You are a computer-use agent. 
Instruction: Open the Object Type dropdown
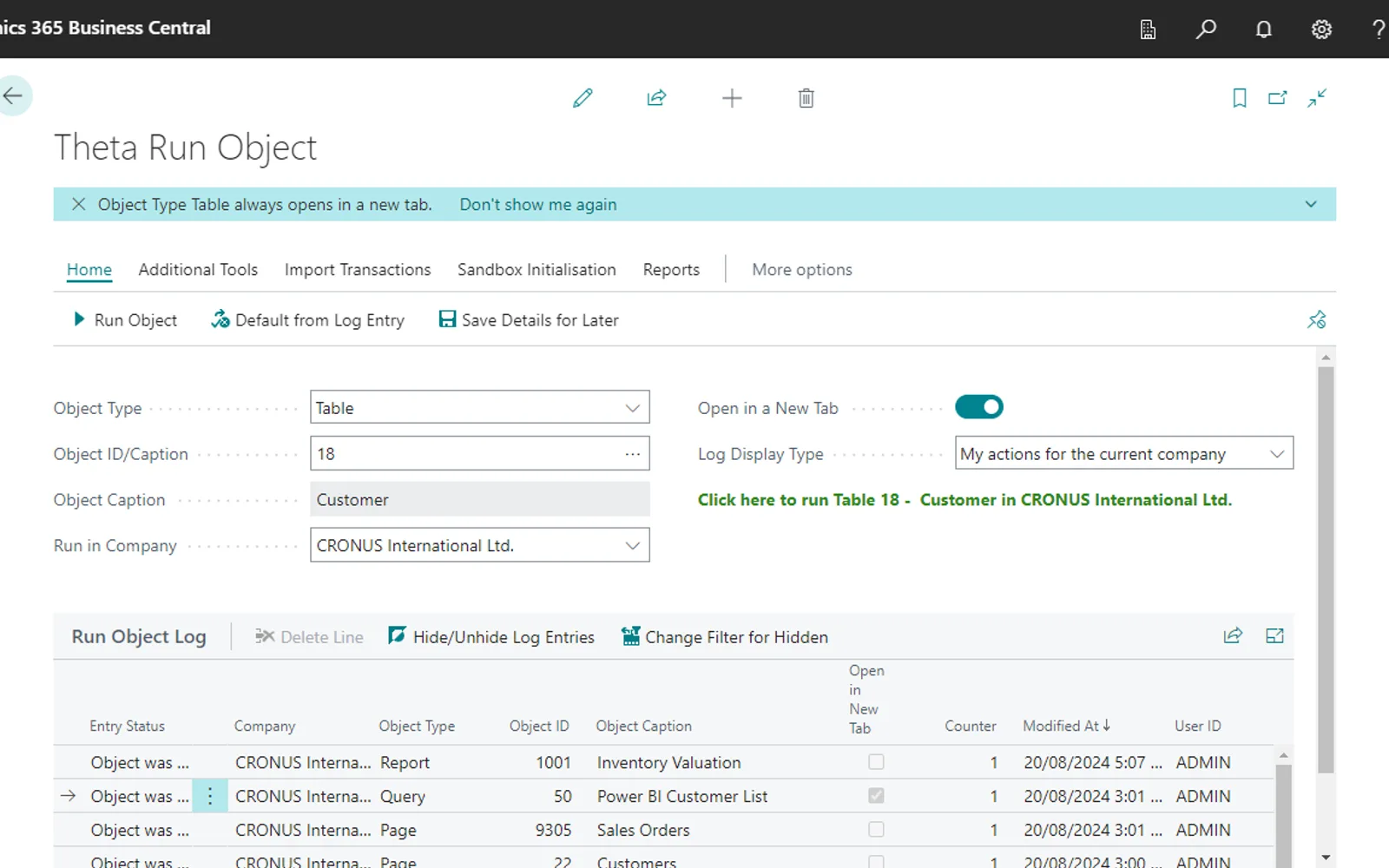[633, 408]
